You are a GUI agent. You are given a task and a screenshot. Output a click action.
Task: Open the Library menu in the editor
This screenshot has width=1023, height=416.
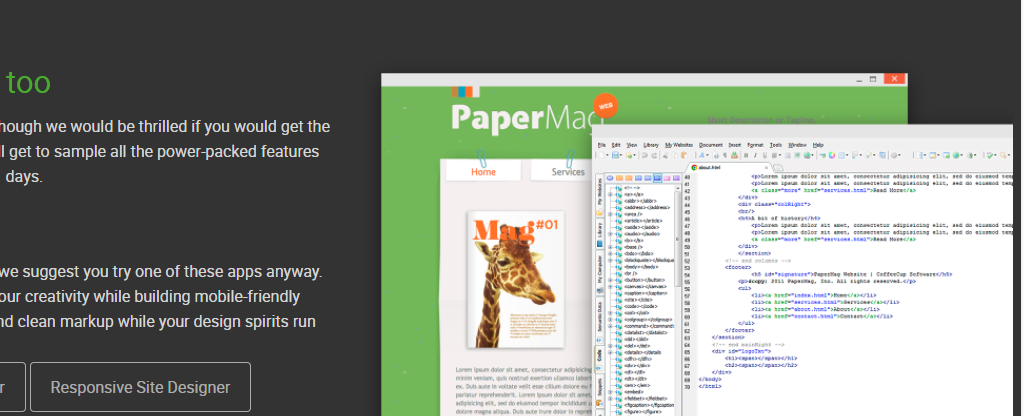tap(650, 145)
